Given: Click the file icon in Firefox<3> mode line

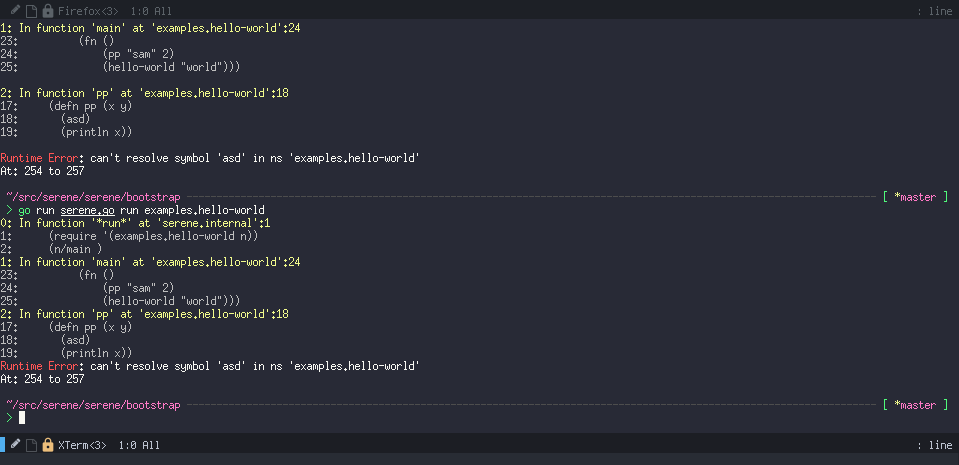Looking at the screenshot, I should (x=31, y=11).
